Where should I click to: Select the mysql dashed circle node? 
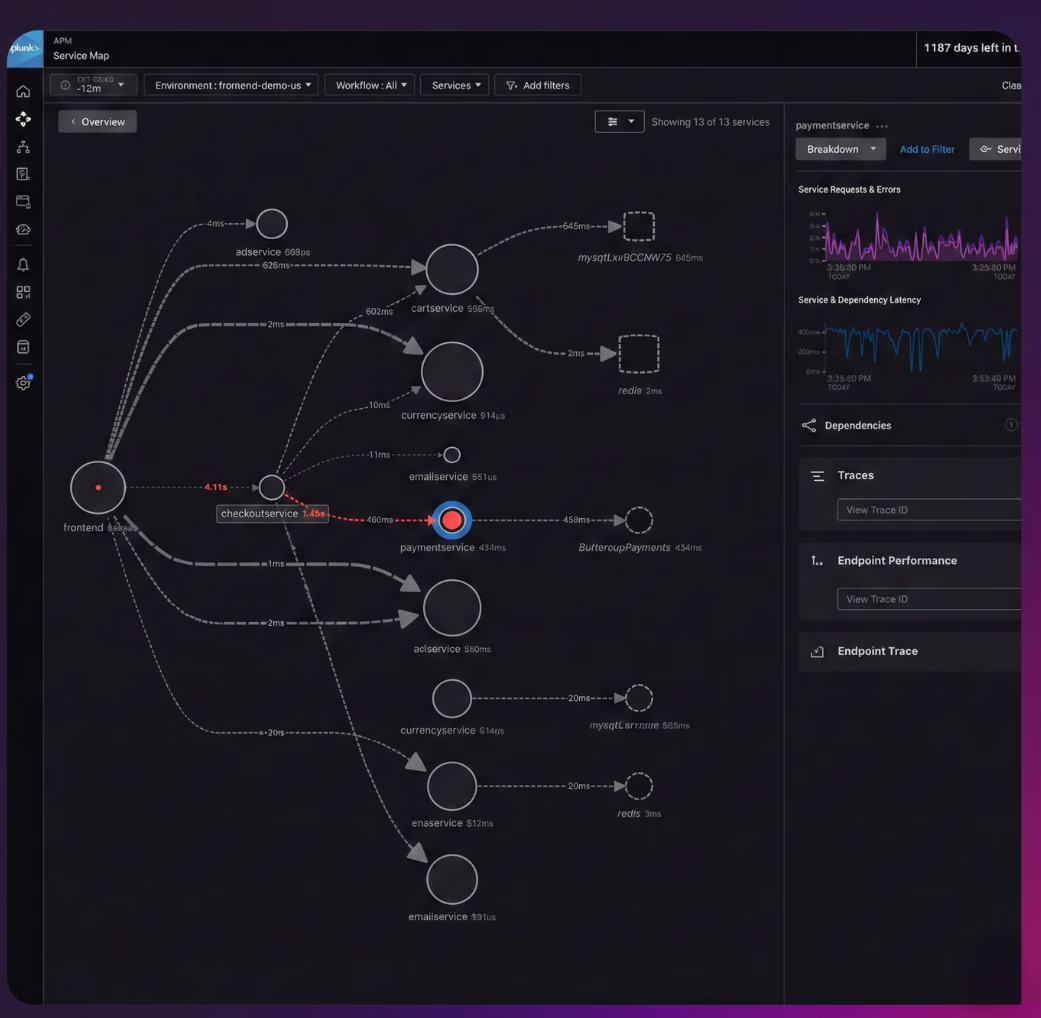tap(639, 698)
